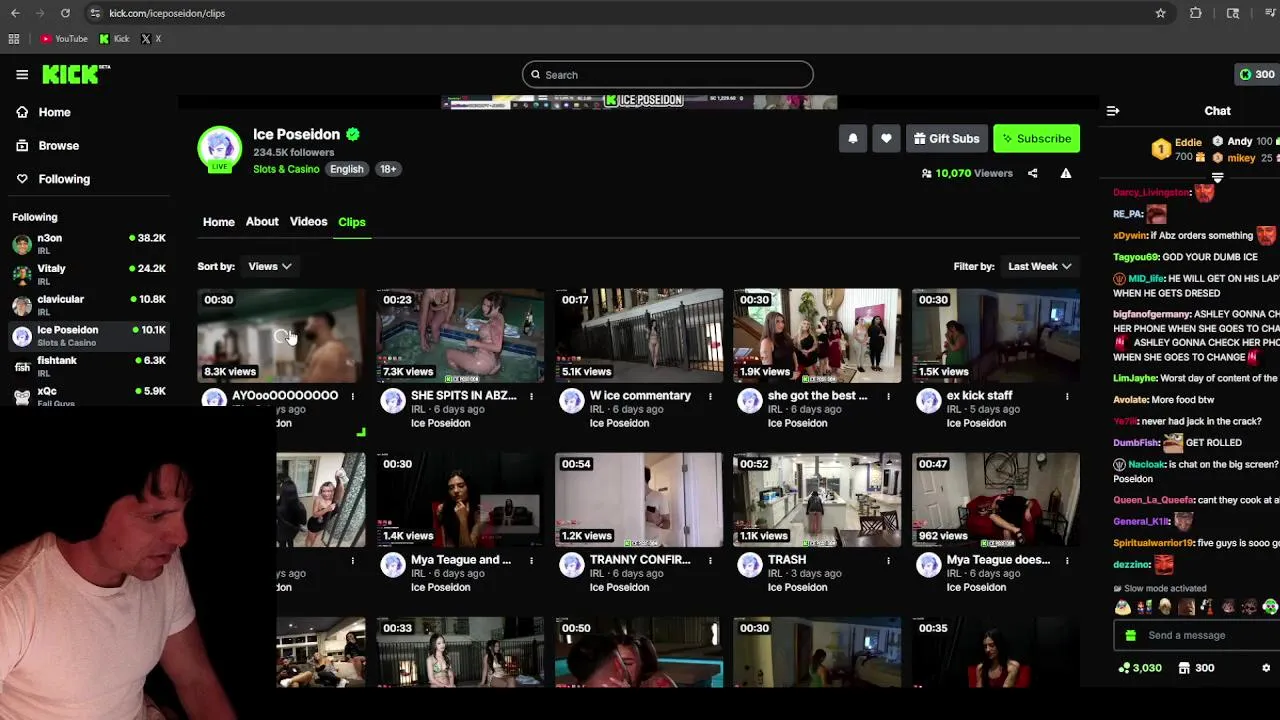Open browser extensions puzzle icon

pyautogui.click(x=1196, y=13)
